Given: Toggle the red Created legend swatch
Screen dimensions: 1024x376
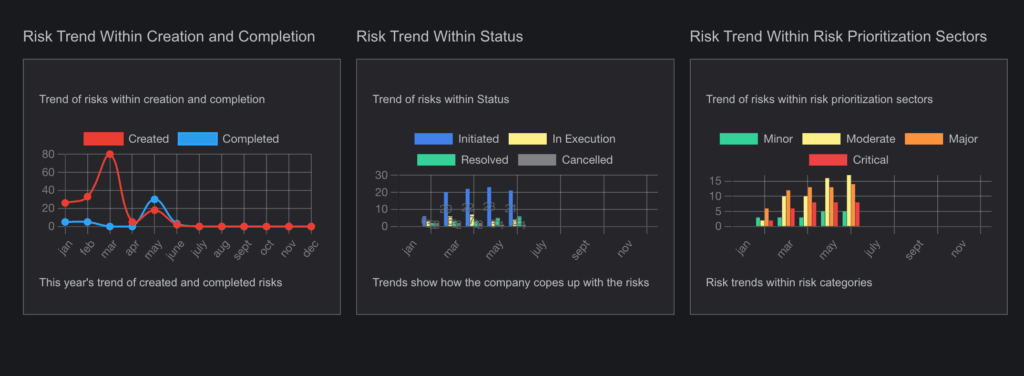Looking at the screenshot, I should (103, 138).
